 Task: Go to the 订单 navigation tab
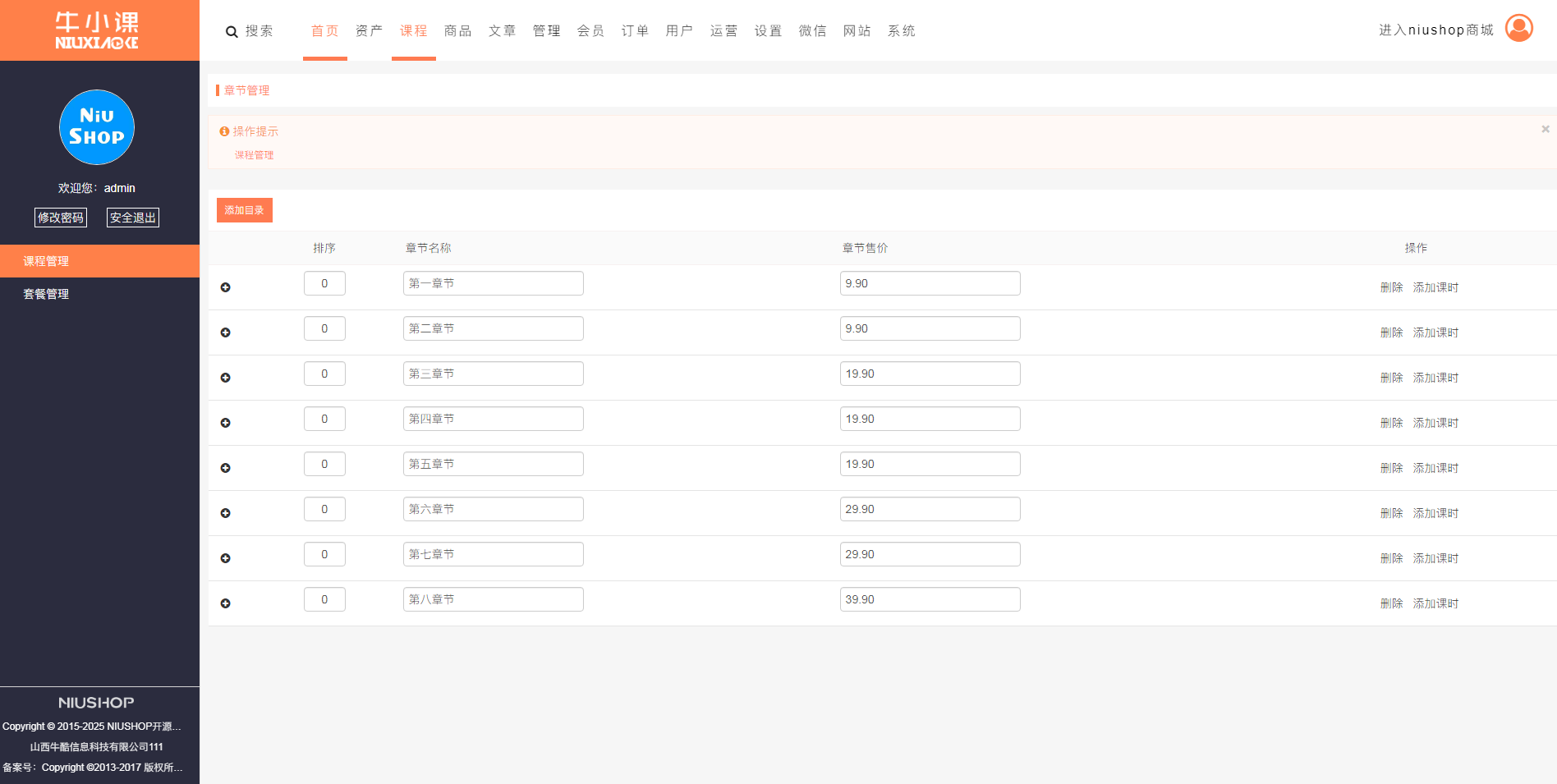pyautogui.click(x=635, y=31)
